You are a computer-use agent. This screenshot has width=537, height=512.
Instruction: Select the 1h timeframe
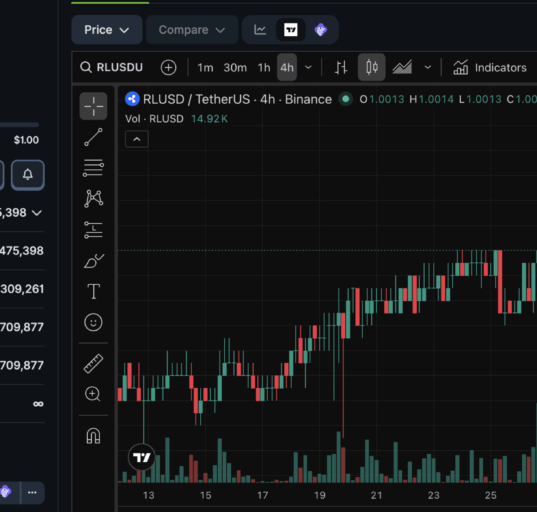tap(264, 67)
